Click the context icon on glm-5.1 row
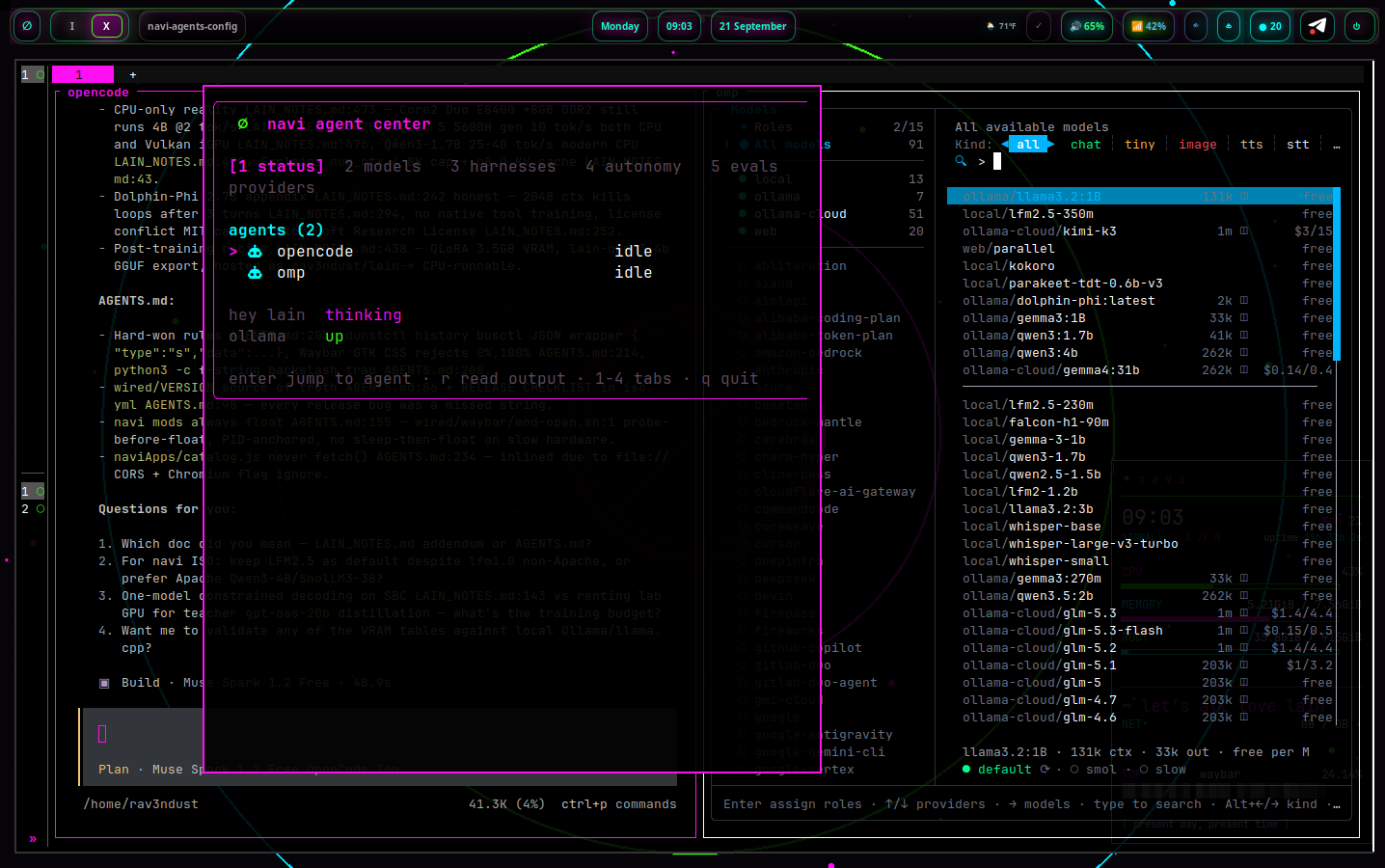The height and width of the screenshot is (868, 1385). click(x=1244, y=665)
